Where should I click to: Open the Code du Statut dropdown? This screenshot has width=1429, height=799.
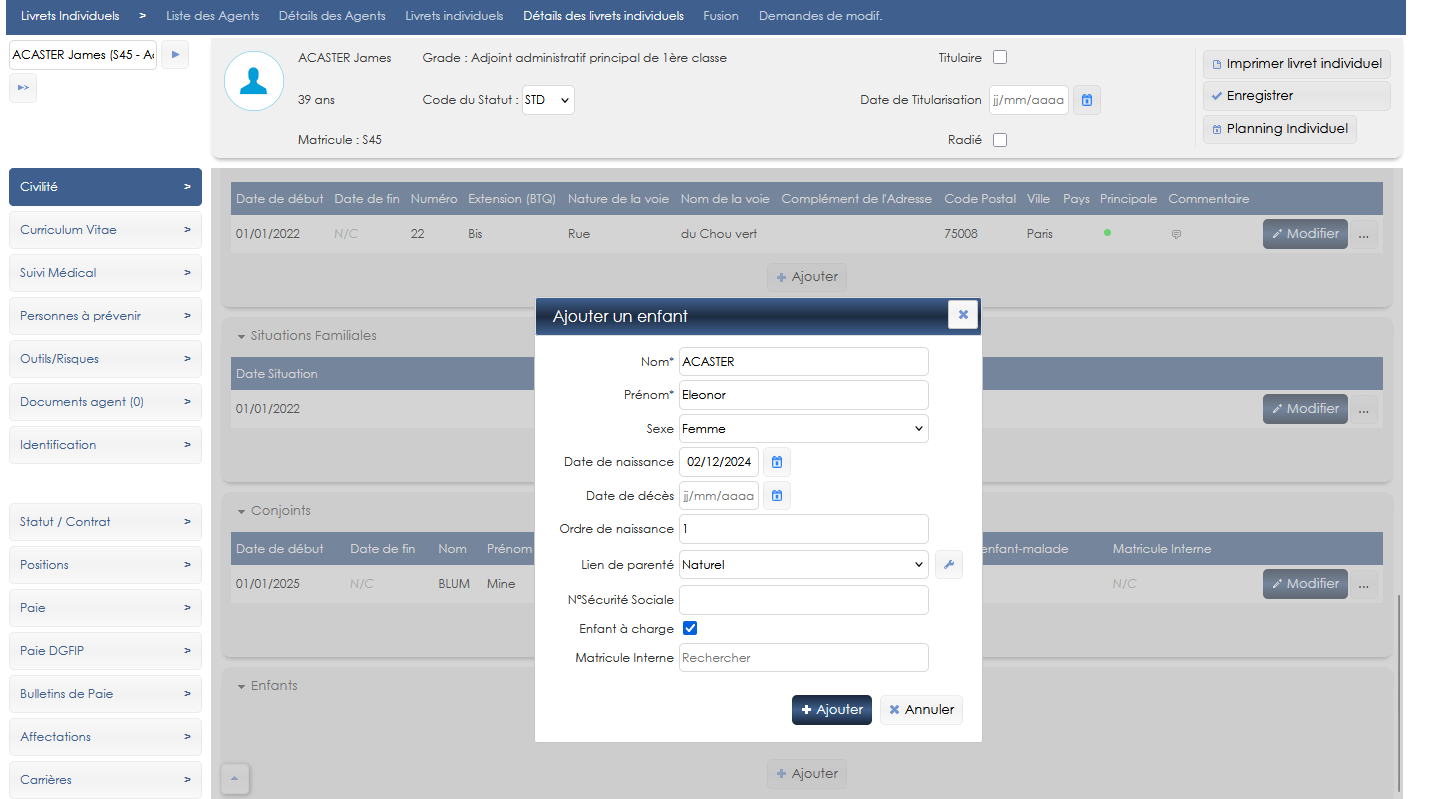pos(548,100)
